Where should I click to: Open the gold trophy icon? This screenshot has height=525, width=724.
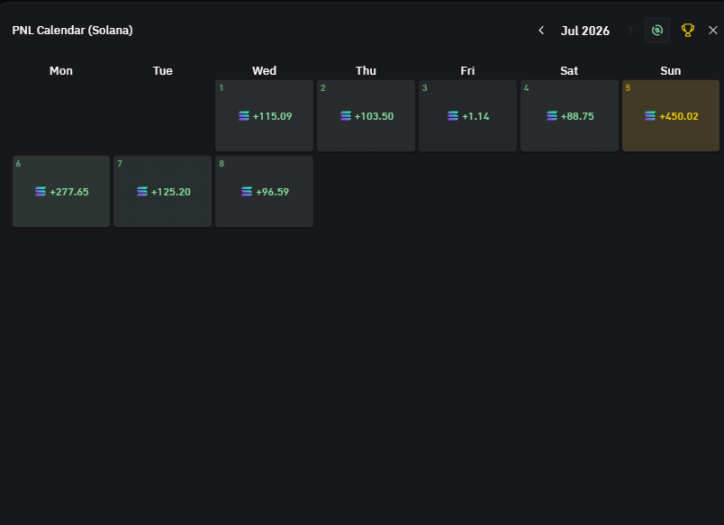(x=688, y=30)
